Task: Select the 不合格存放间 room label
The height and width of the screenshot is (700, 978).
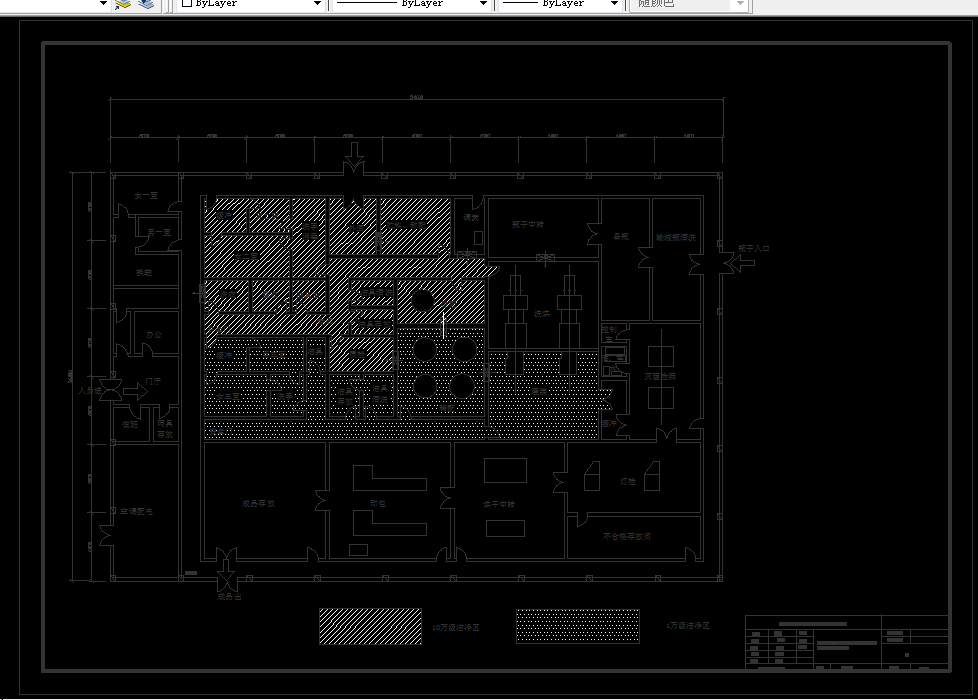Action: (x=627, y=536)
